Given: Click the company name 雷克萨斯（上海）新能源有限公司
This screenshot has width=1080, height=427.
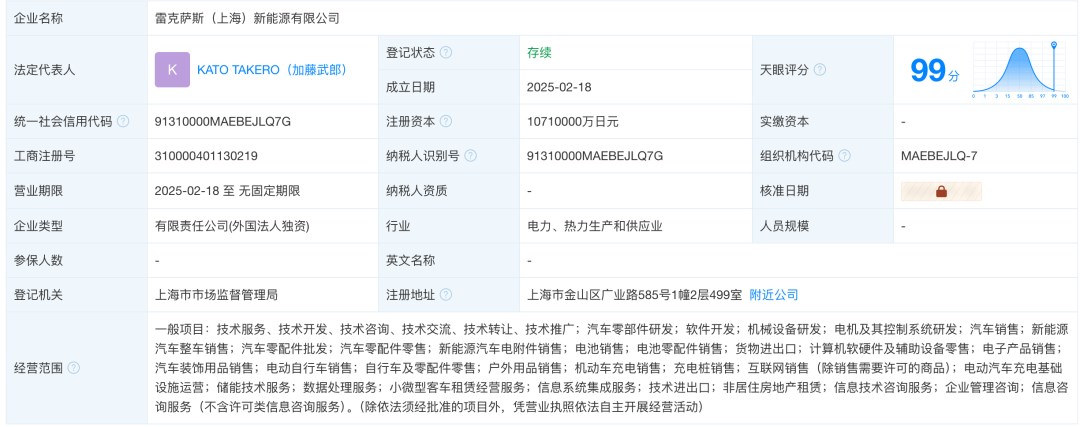Looking at the screenshot, I should [247, 19].
